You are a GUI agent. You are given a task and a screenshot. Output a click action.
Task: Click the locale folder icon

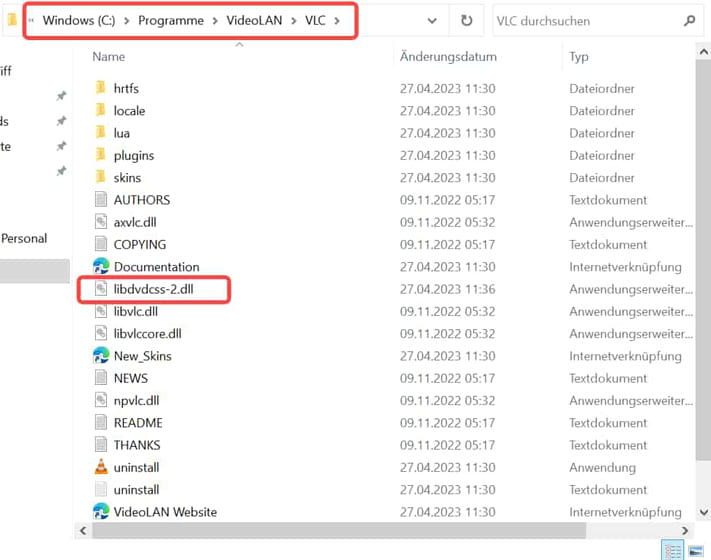click(101, 110)
